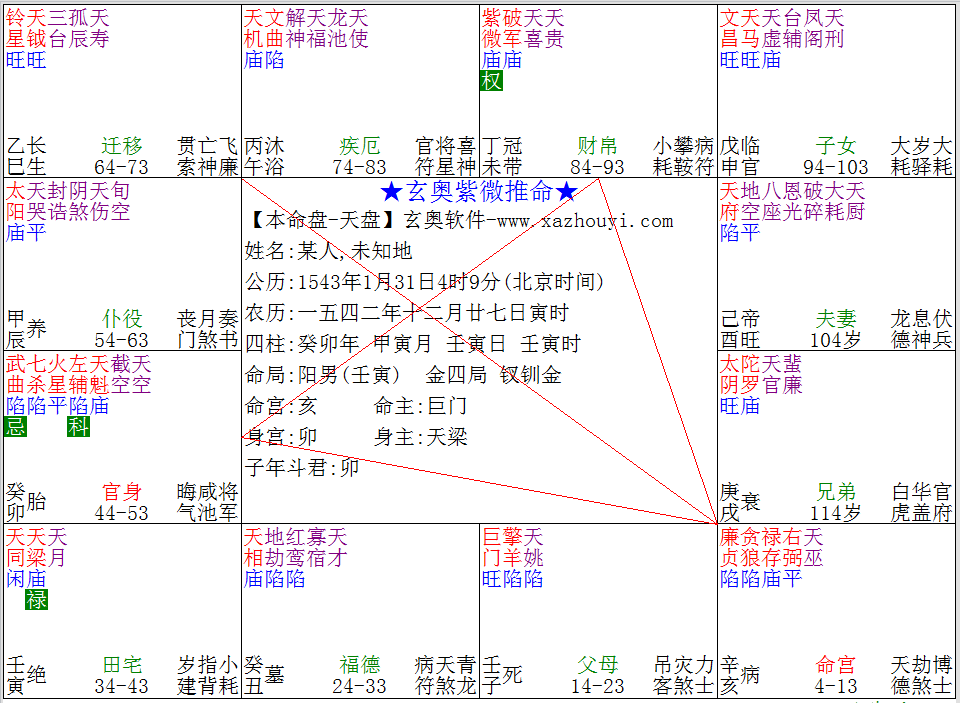Click the 农历 lunar date line
960x703 pixels.
pyautogui.click(x=407, y=313)
